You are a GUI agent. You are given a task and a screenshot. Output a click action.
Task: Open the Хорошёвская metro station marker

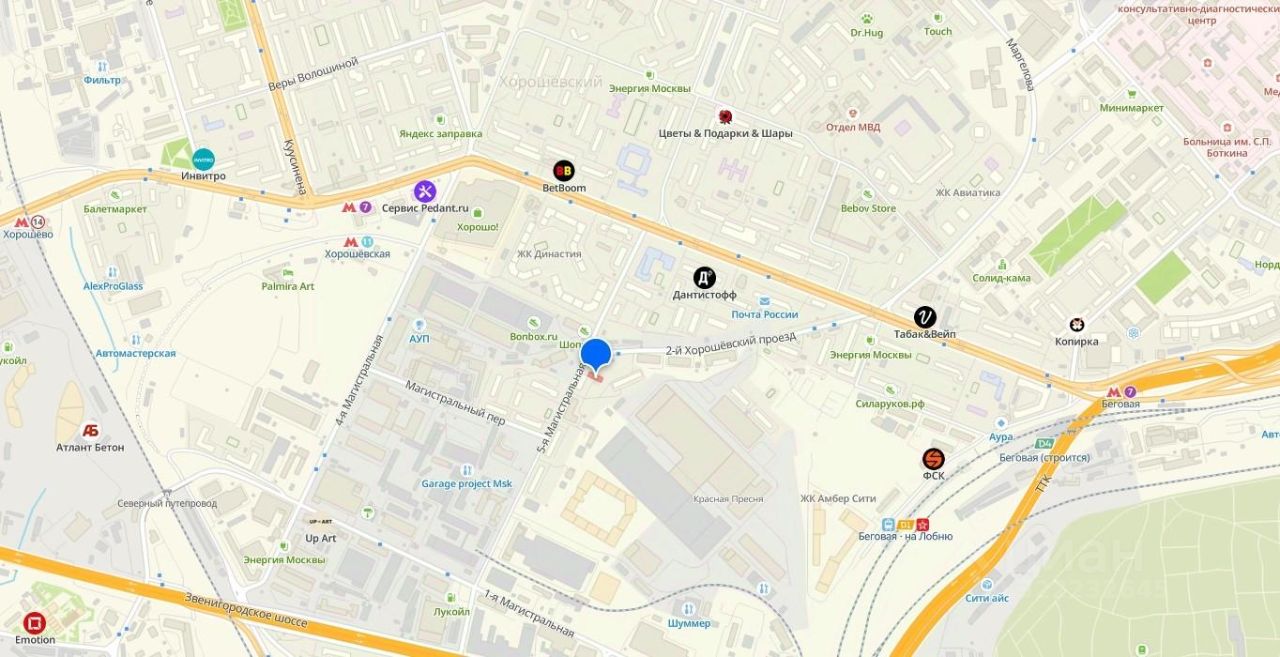[x=357, y=241]
